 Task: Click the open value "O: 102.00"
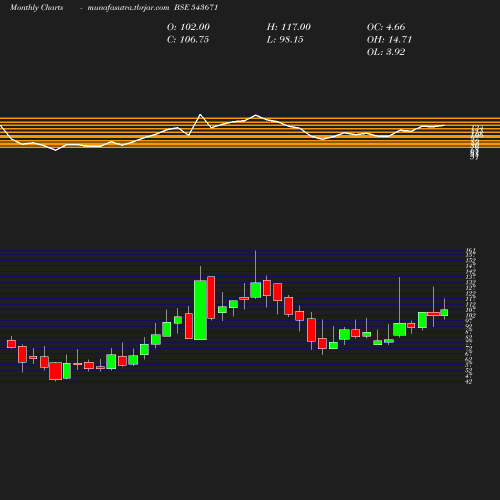pyautogui.click(x=188, y=27)
